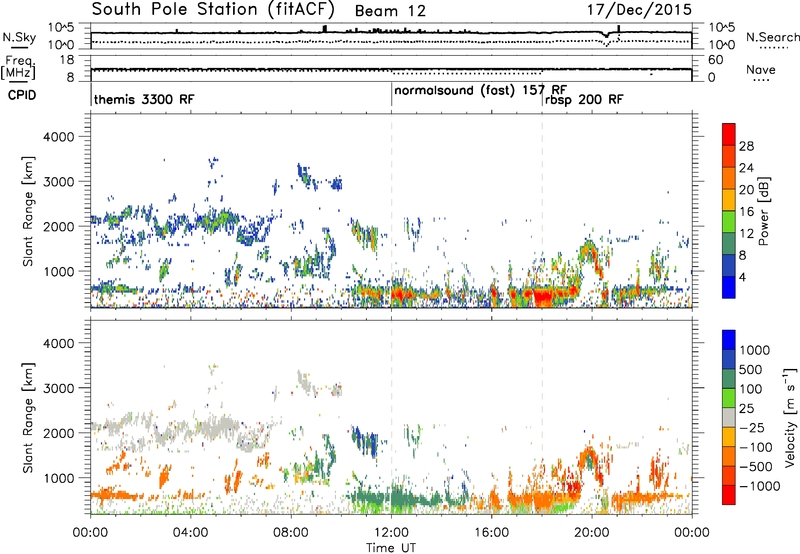The image size is (800, 554).
Task: Click the '1000' tick on Velocity scale
Action: pos(755,350)
